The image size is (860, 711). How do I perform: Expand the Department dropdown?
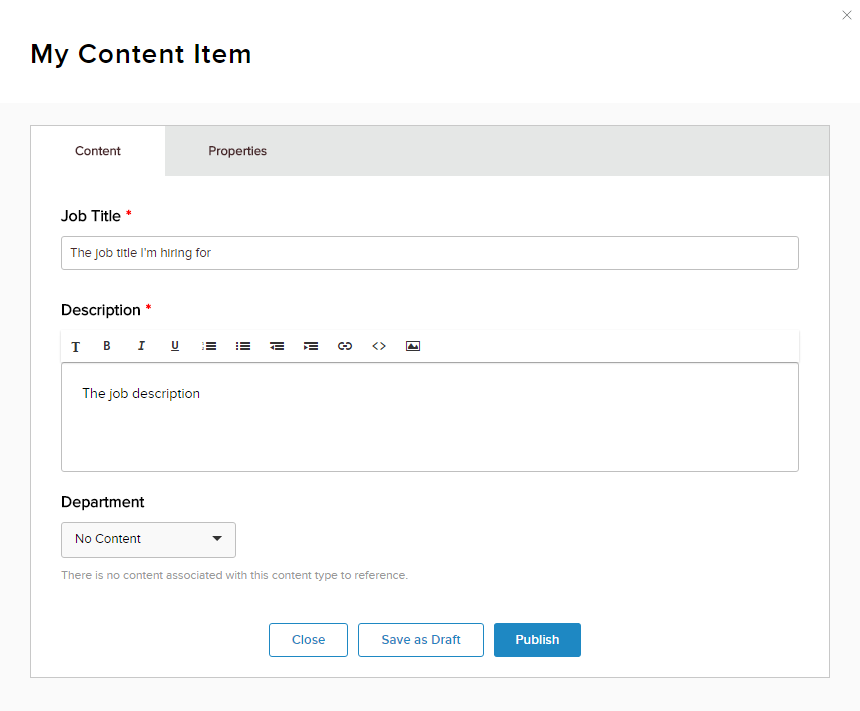click(148, 539)
